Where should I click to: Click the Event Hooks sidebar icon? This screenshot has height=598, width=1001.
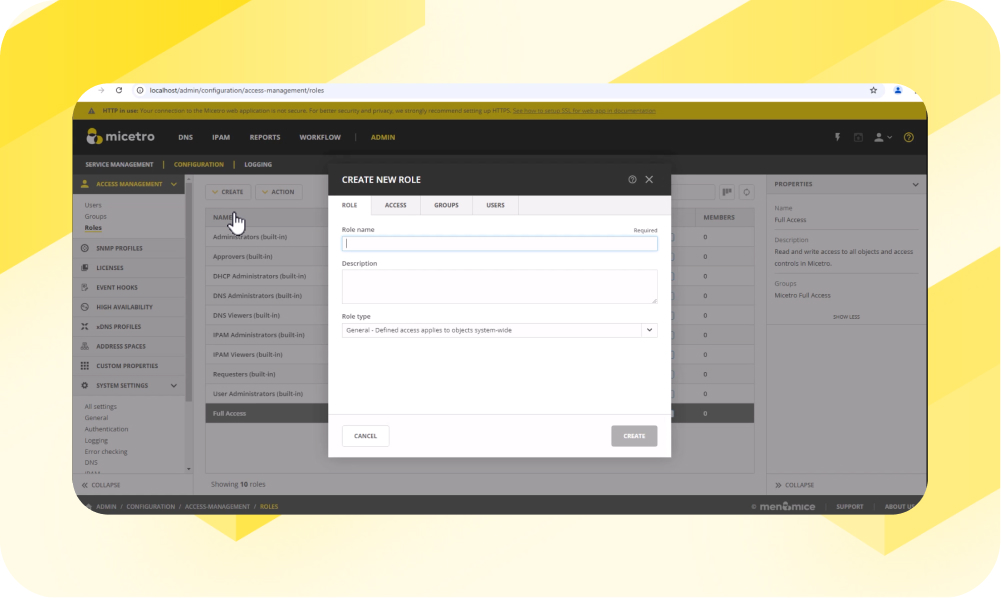(85, 287)
